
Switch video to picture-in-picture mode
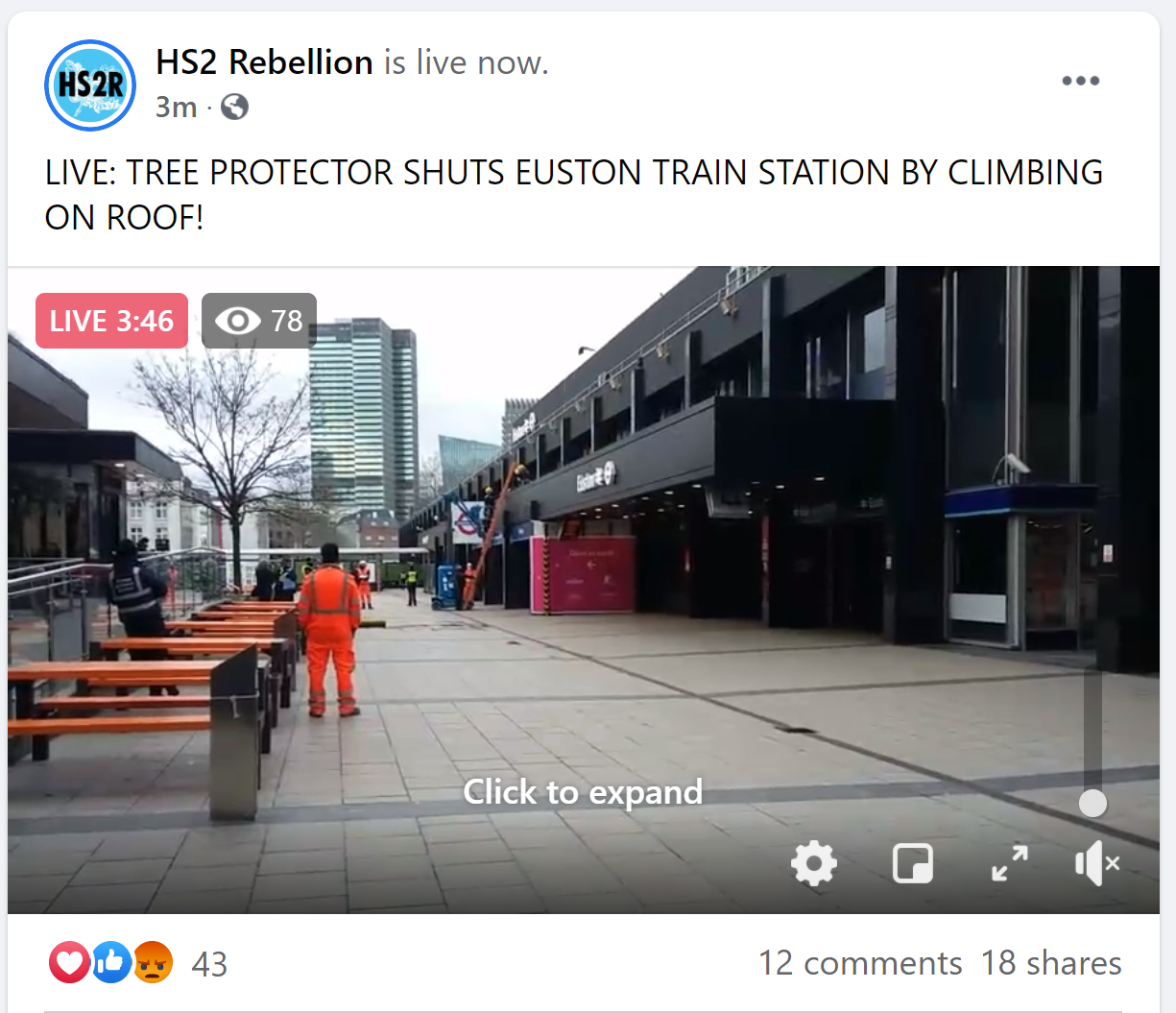pyautogui.click(x=912, y=863)
